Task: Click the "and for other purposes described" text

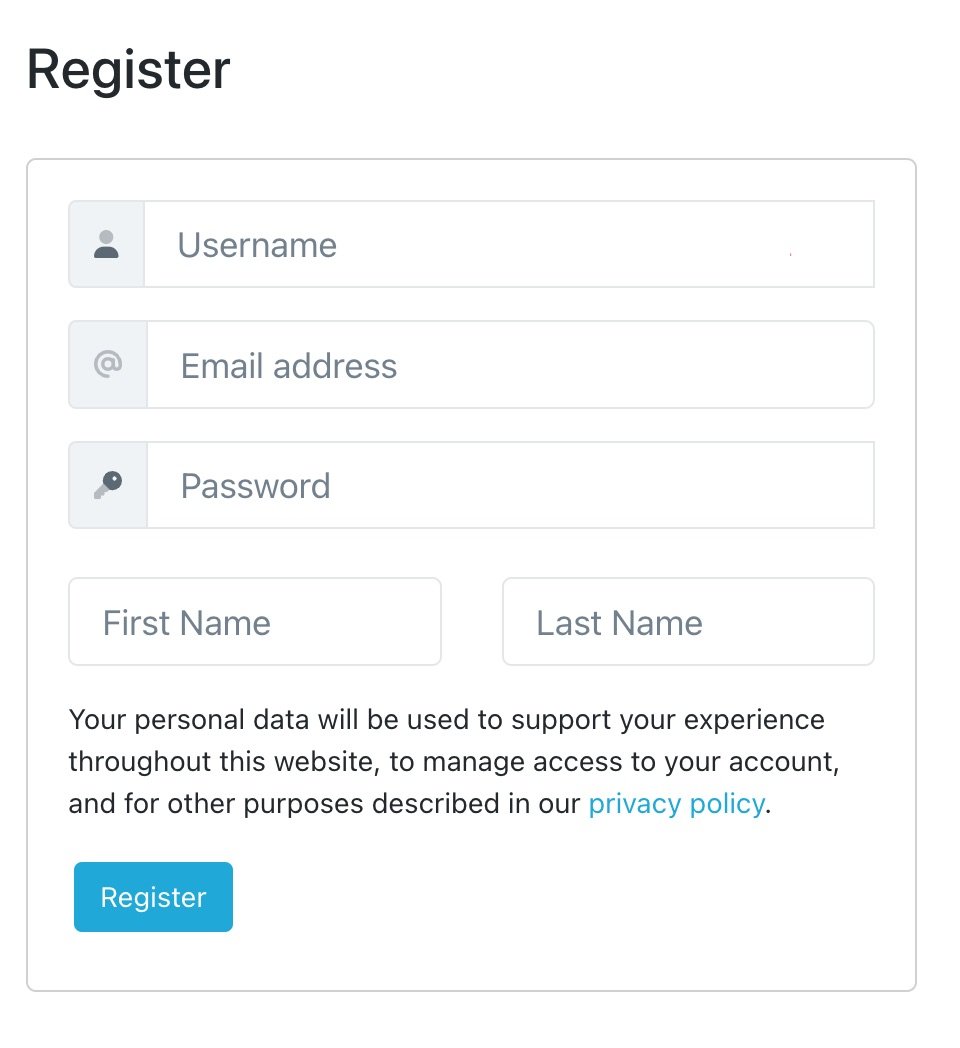Action: pyautogui.click(x=324, y=803)
